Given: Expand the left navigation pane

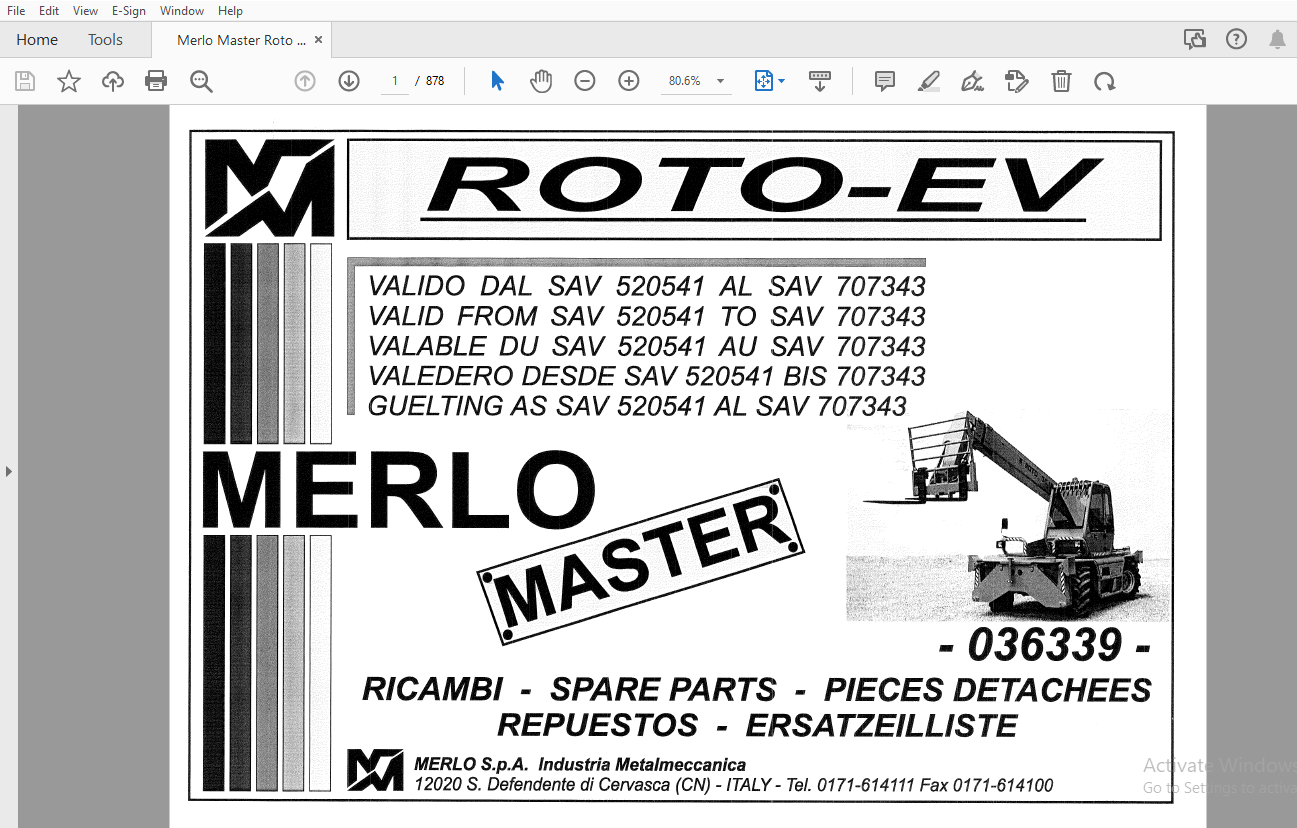Looking at the screenshot, I should click(x=9, y=470).
